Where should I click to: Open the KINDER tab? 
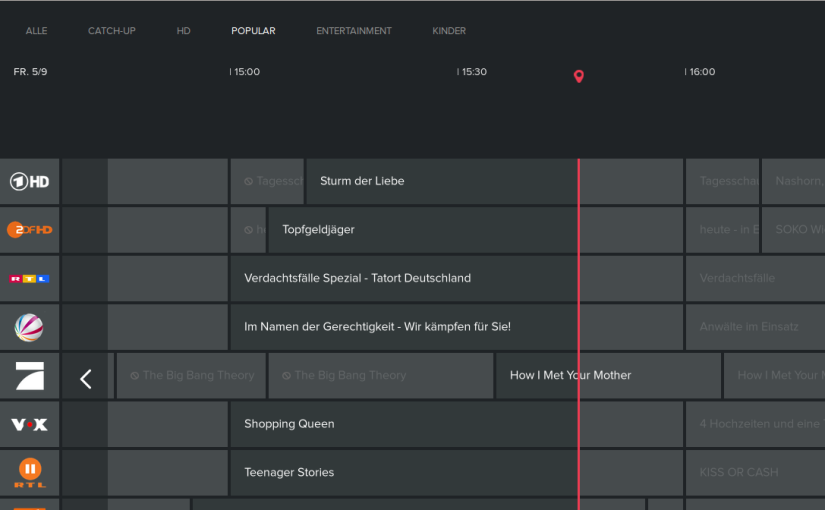449,31
